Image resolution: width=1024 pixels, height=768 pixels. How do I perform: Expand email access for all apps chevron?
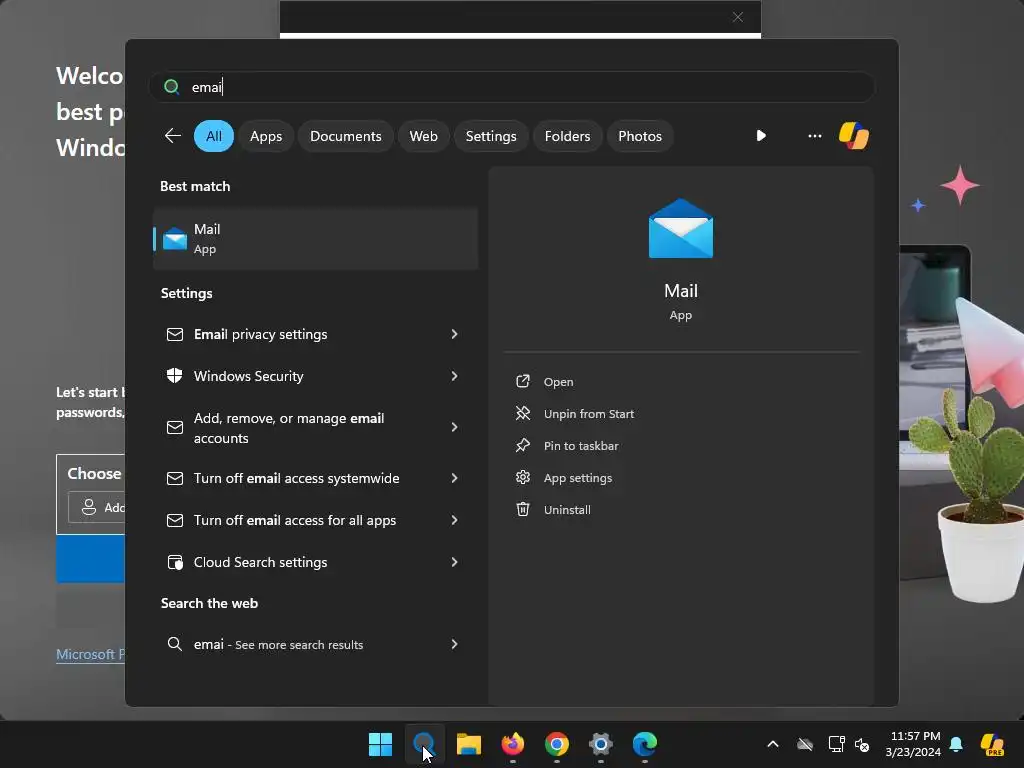pyautogui.click(x=455, y=520)
